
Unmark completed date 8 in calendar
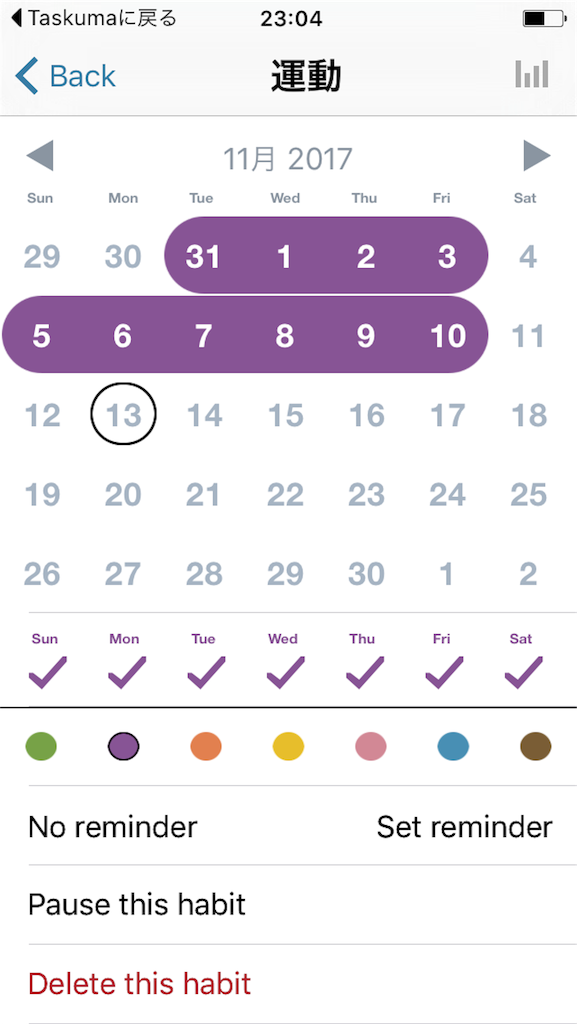tap(284, 336)
